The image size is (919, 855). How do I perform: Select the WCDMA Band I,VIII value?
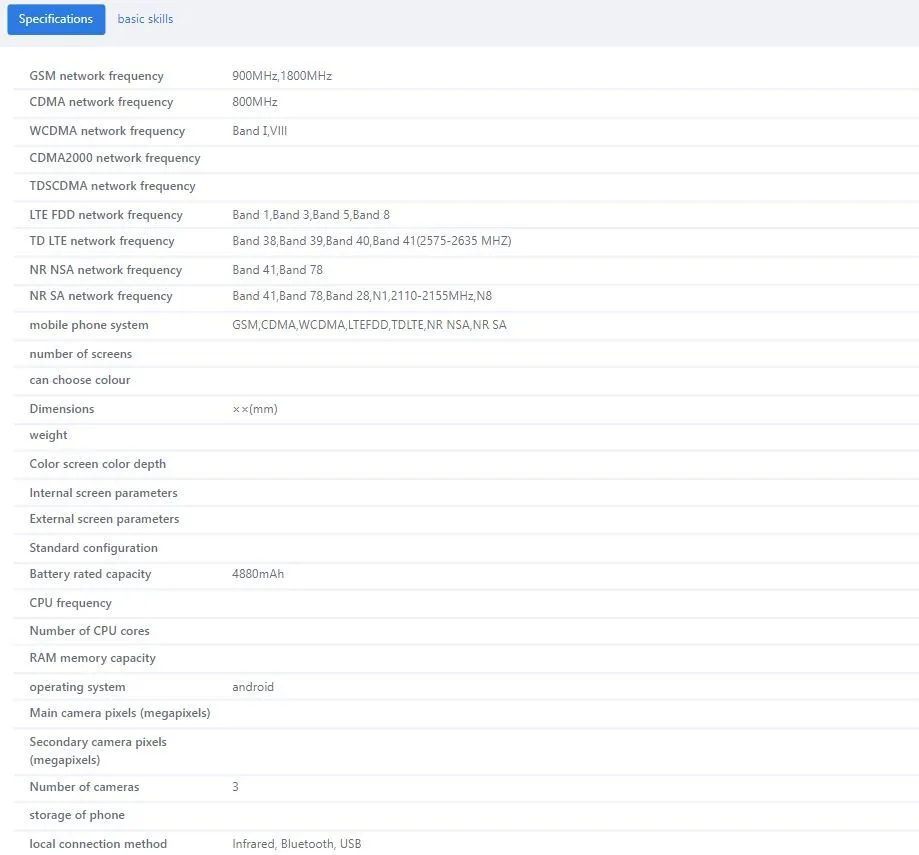point(259,131)
